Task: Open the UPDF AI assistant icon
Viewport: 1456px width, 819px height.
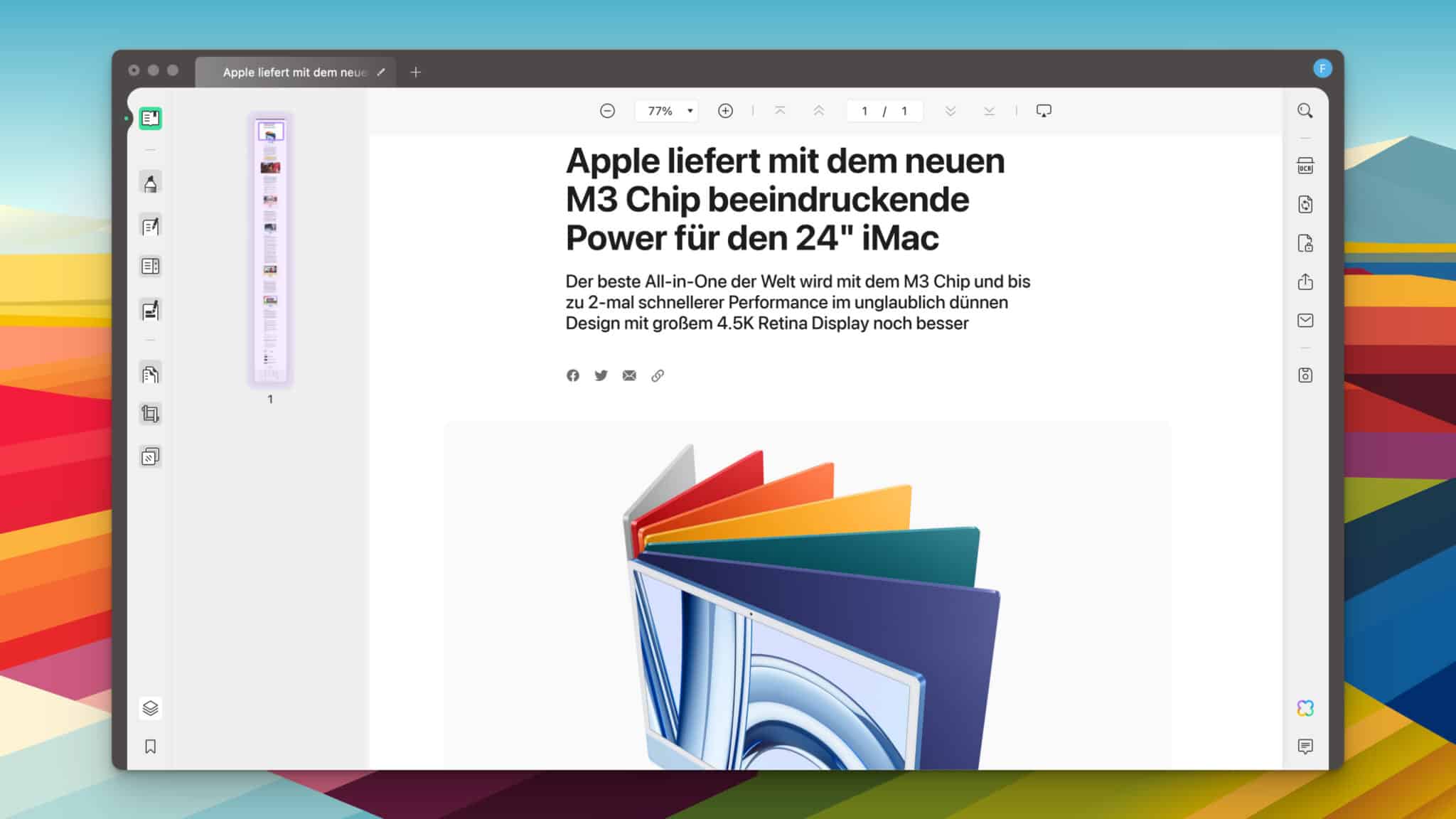Action: point(1305,708)
